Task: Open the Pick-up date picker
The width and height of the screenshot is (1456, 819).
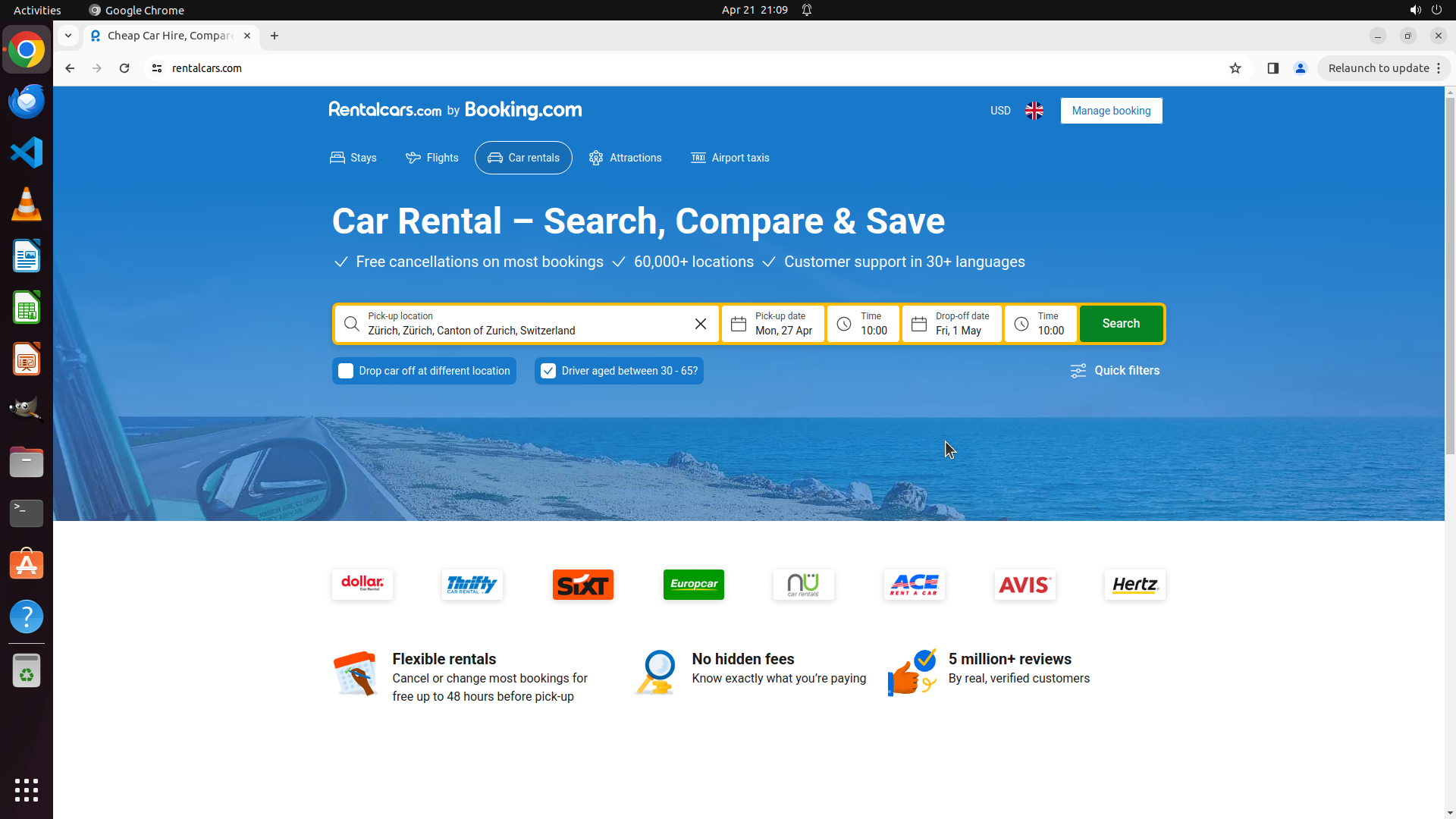Action: (773, 324)
